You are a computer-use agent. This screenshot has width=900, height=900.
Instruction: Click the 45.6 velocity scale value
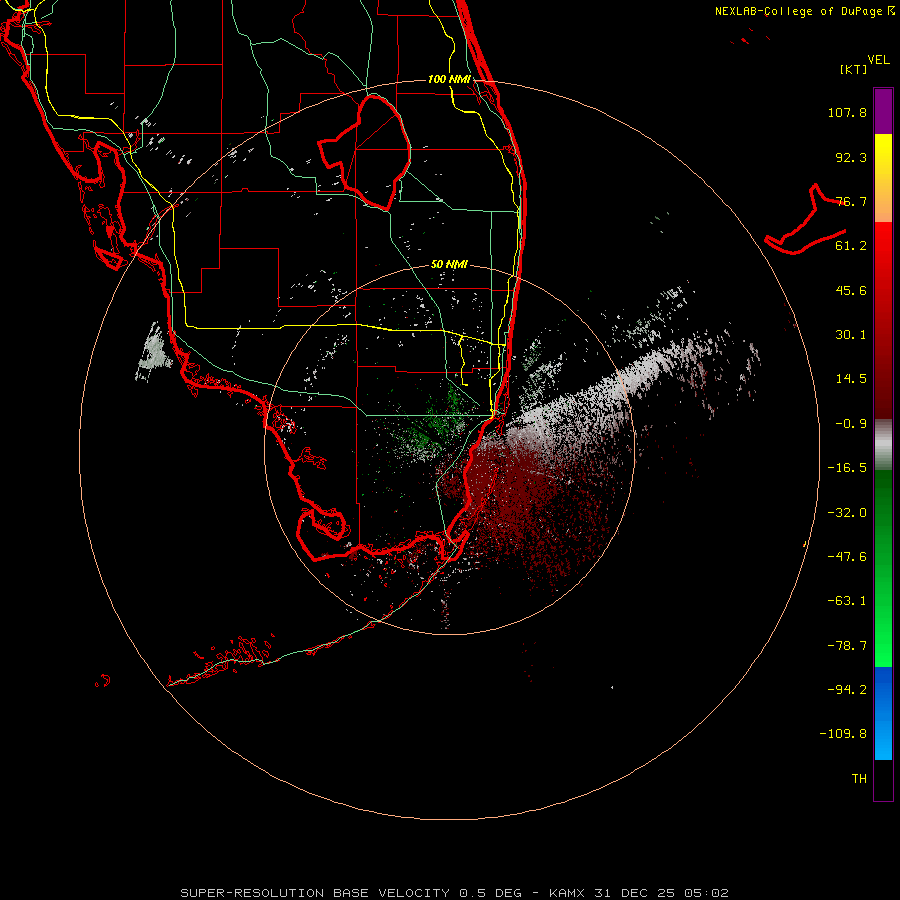[x=851, y=290]
